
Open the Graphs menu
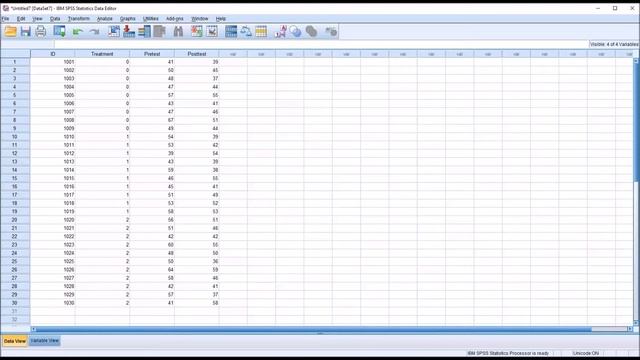(x=128, y=19)
